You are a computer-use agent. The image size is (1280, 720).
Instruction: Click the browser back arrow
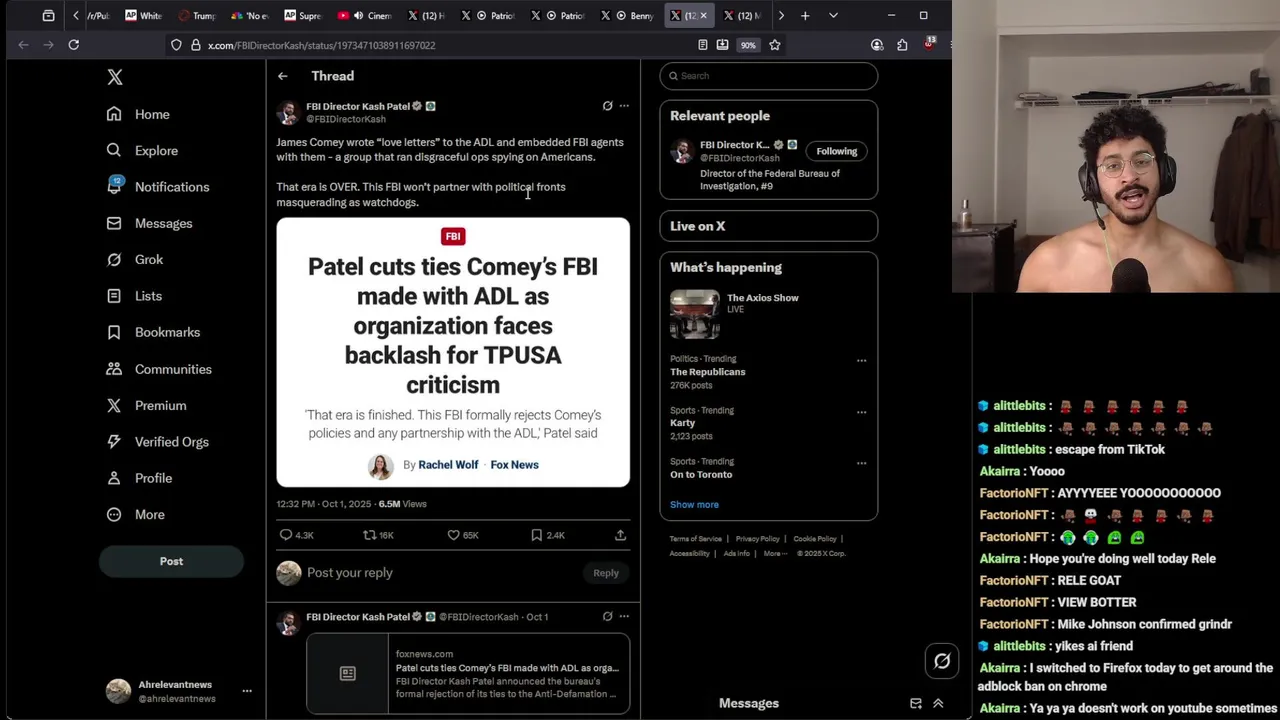click(23, 45)
